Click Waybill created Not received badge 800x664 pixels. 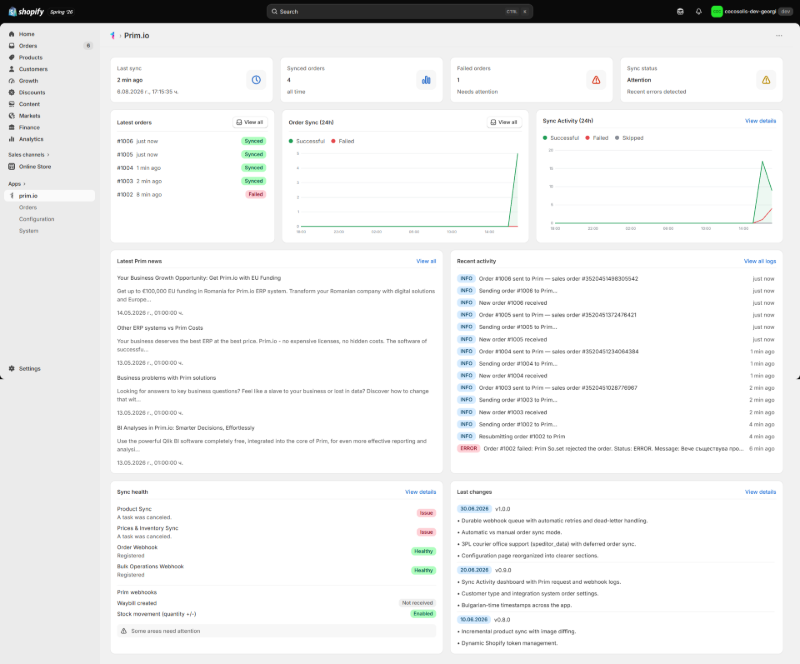point(417,603)
